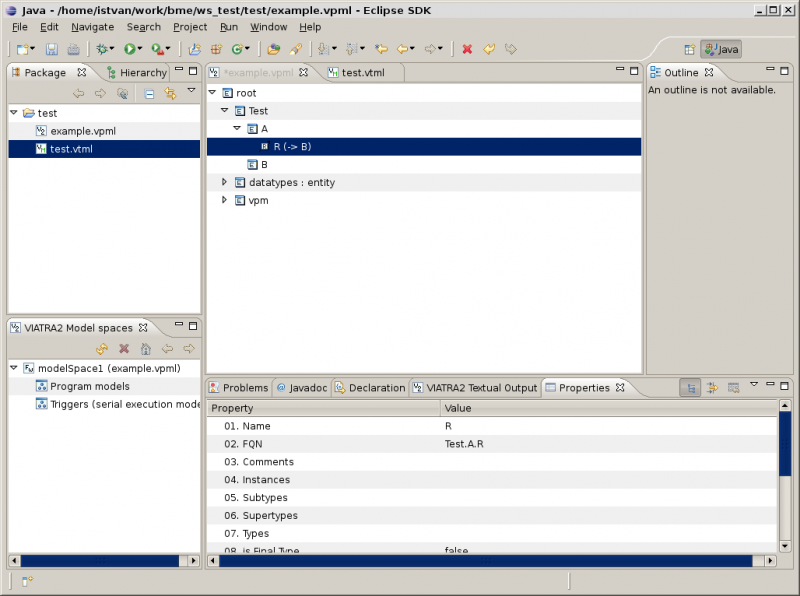Click the Open Perspective icon

click(x=689, y=49)
